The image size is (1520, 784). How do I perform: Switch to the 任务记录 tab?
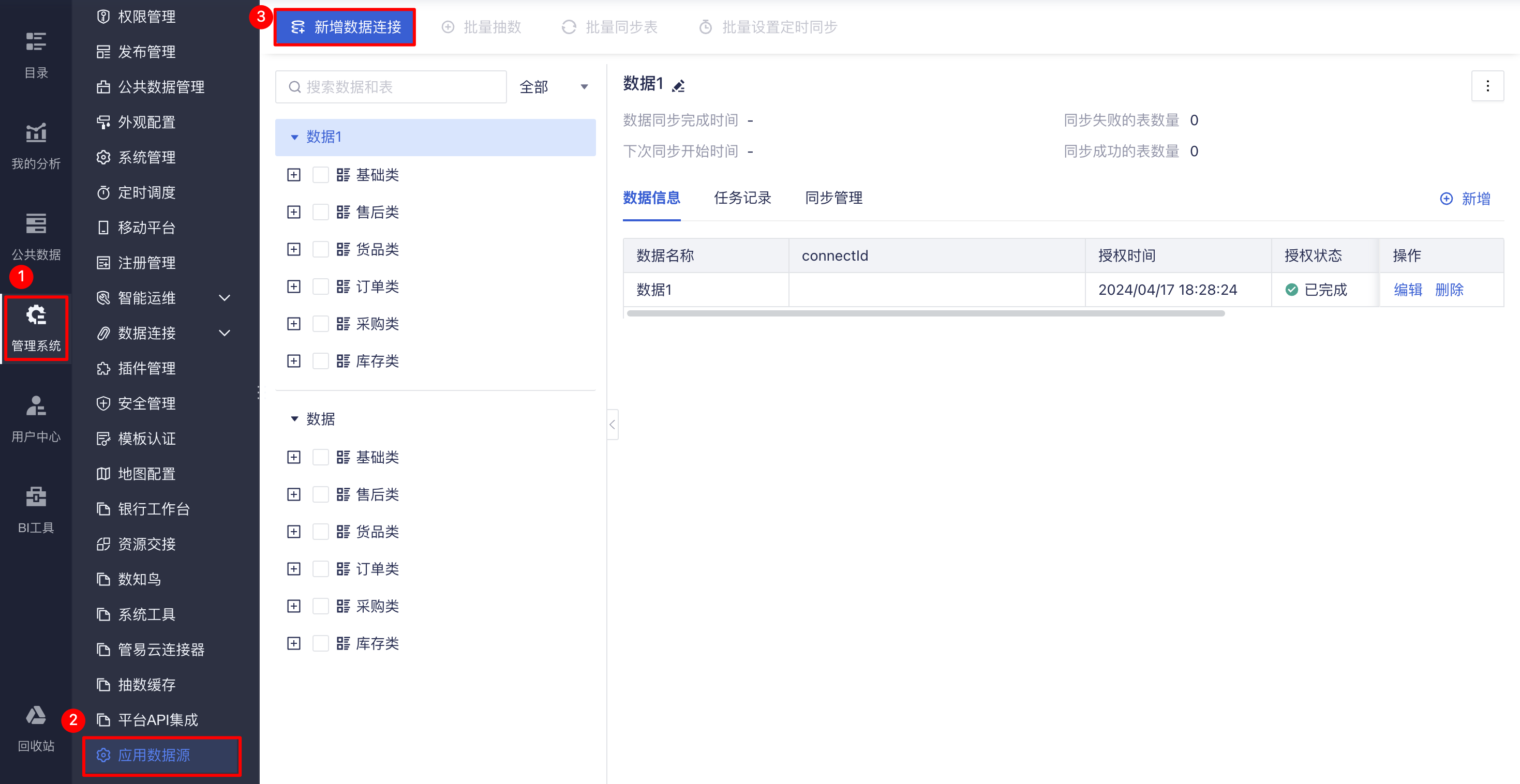coord(742,198)
